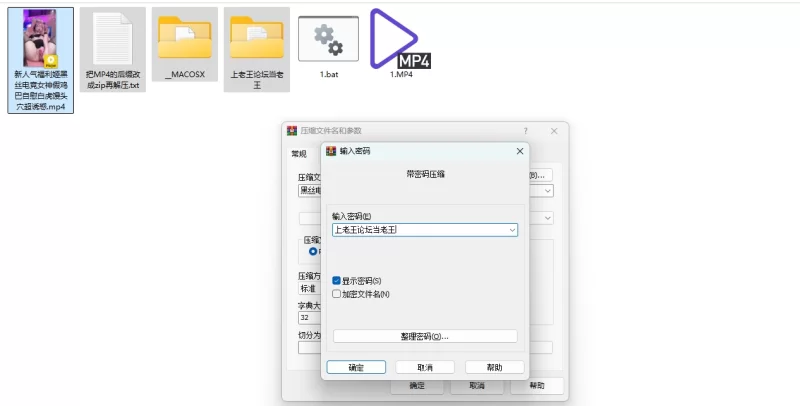Viewport: 800px width, 406px height.
Task: Click inside the 输入密码 text field
Action: tap(418, 230)
